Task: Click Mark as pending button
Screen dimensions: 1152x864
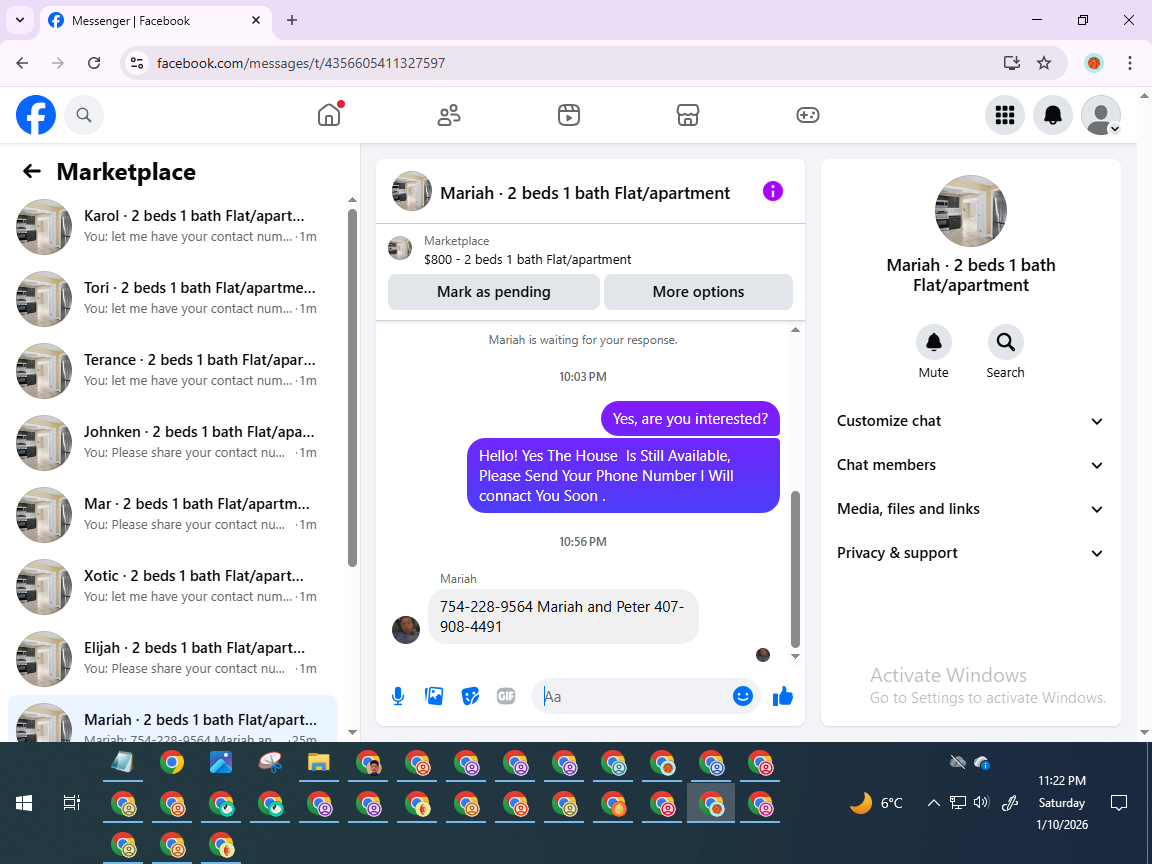Action: (x=494, y=292)
